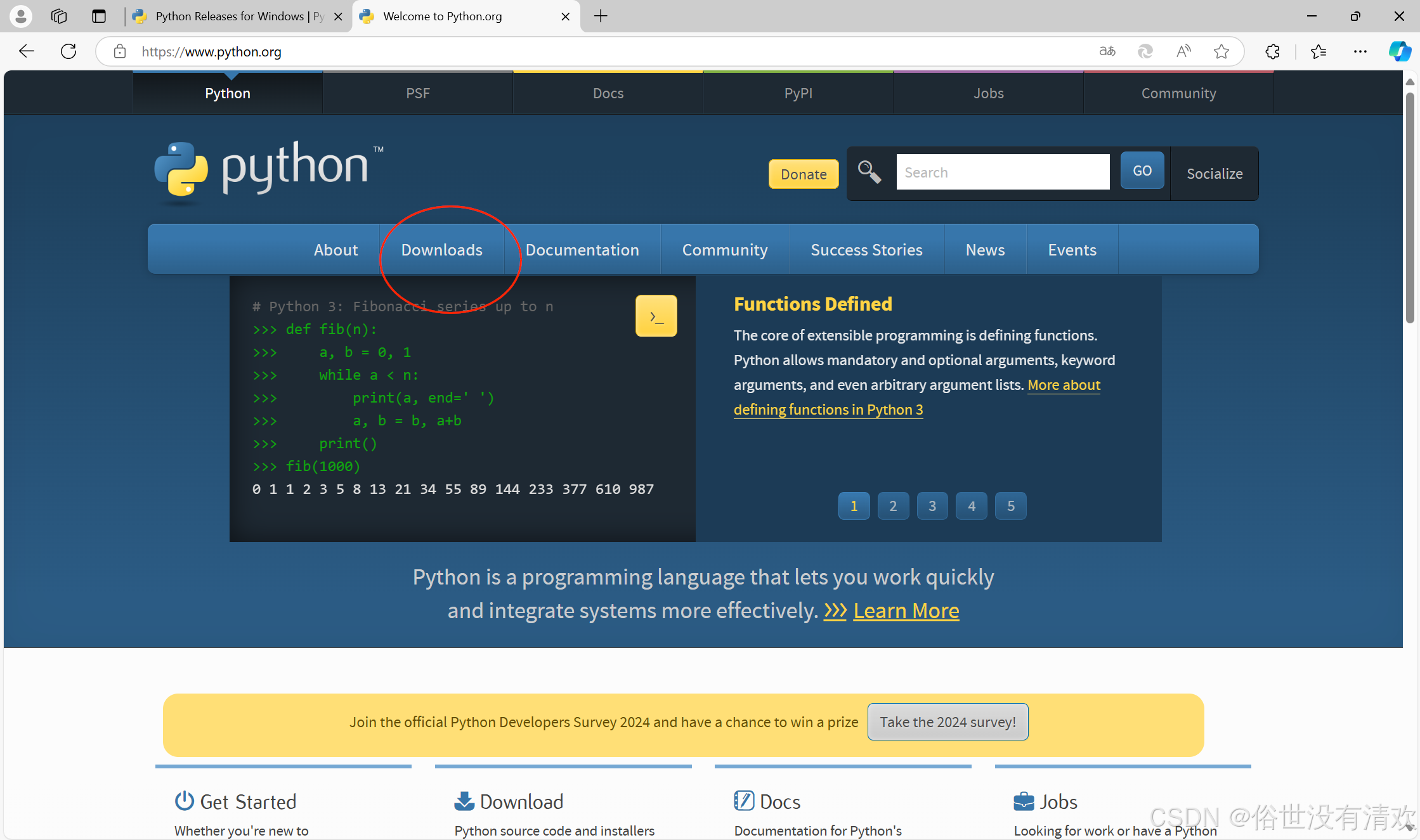Click the yellow Donate button
The width and height of the screenshot is (1420, 840).
(x=803, y=174)
